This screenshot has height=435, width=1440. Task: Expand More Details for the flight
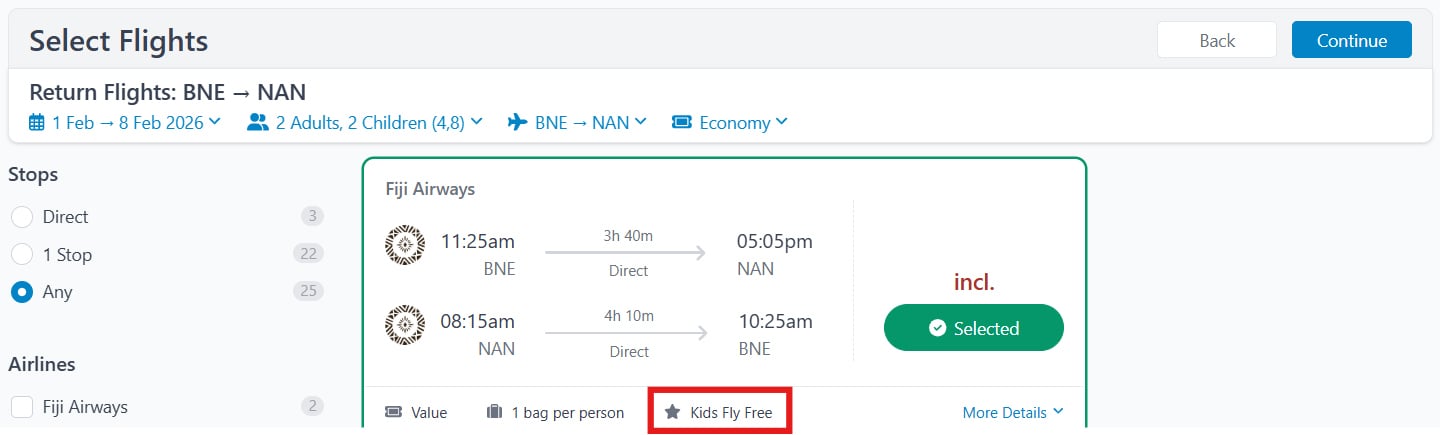click(x=1012, y=412)
